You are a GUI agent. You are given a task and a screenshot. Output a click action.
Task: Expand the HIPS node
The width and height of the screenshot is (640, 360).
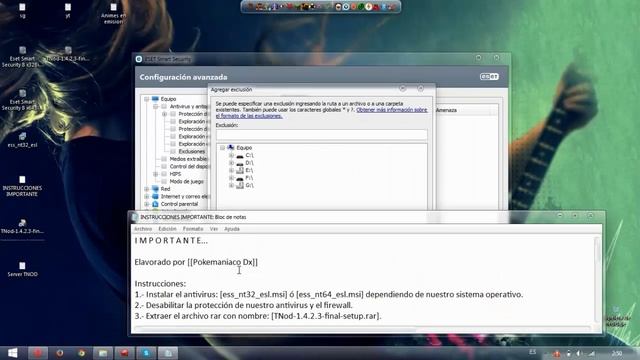(156, 174)
